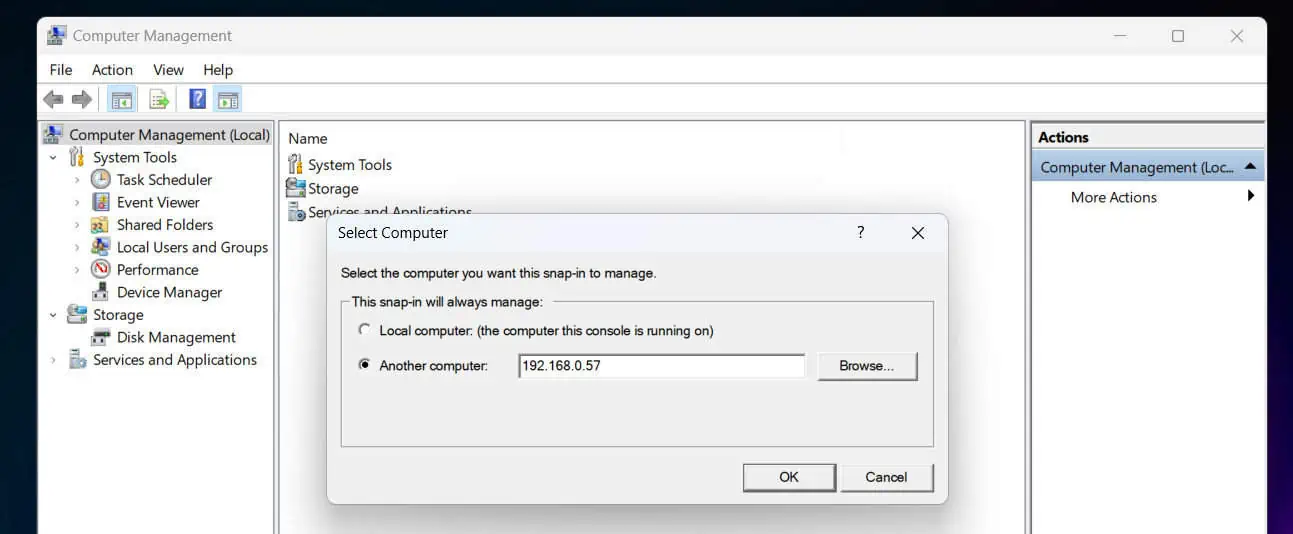
Task: Click the Task Scheduler clock icon
Action: pyautogui.click(x=101, y=179)
